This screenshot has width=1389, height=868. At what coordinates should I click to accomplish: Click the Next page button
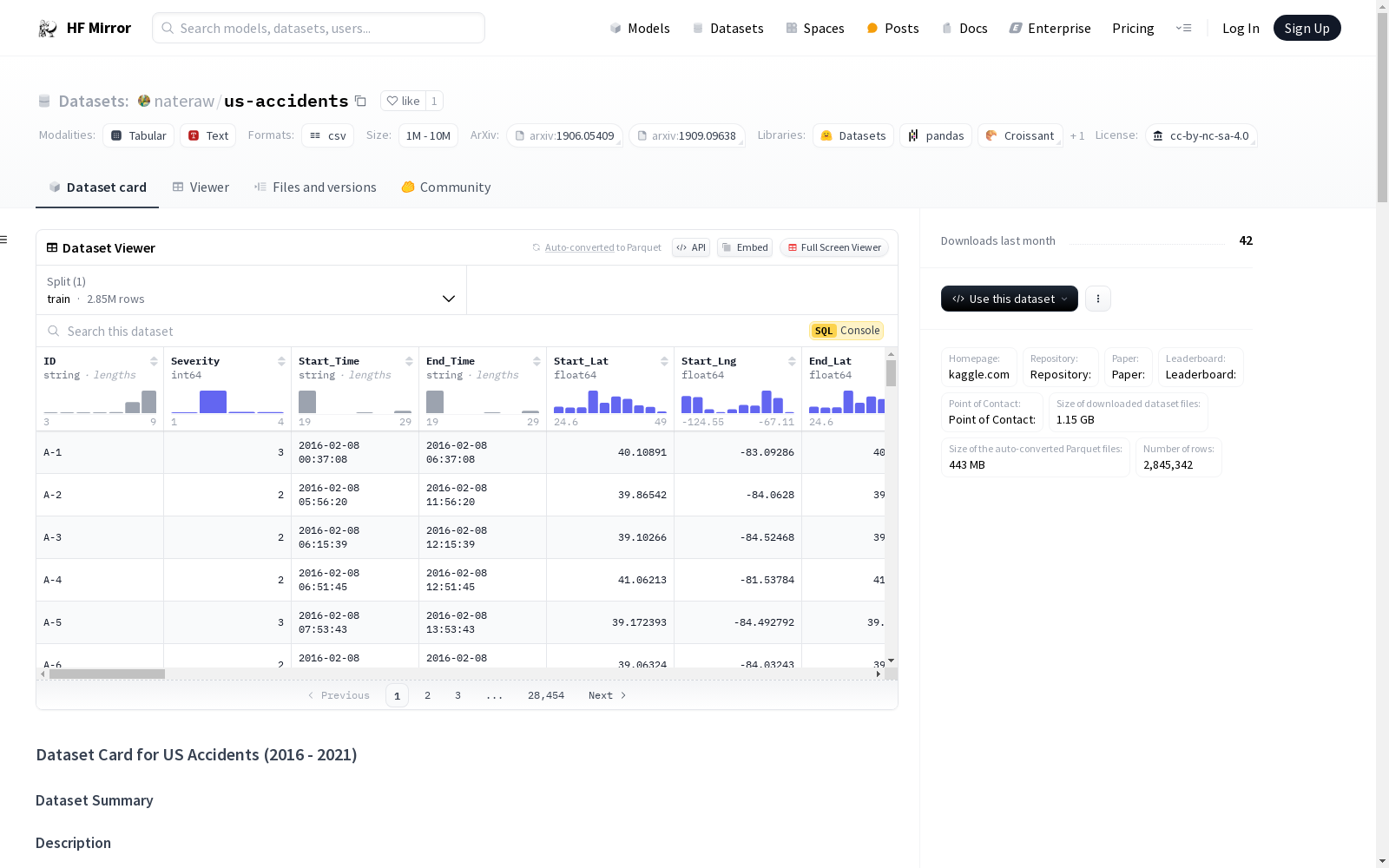(607, 695)
